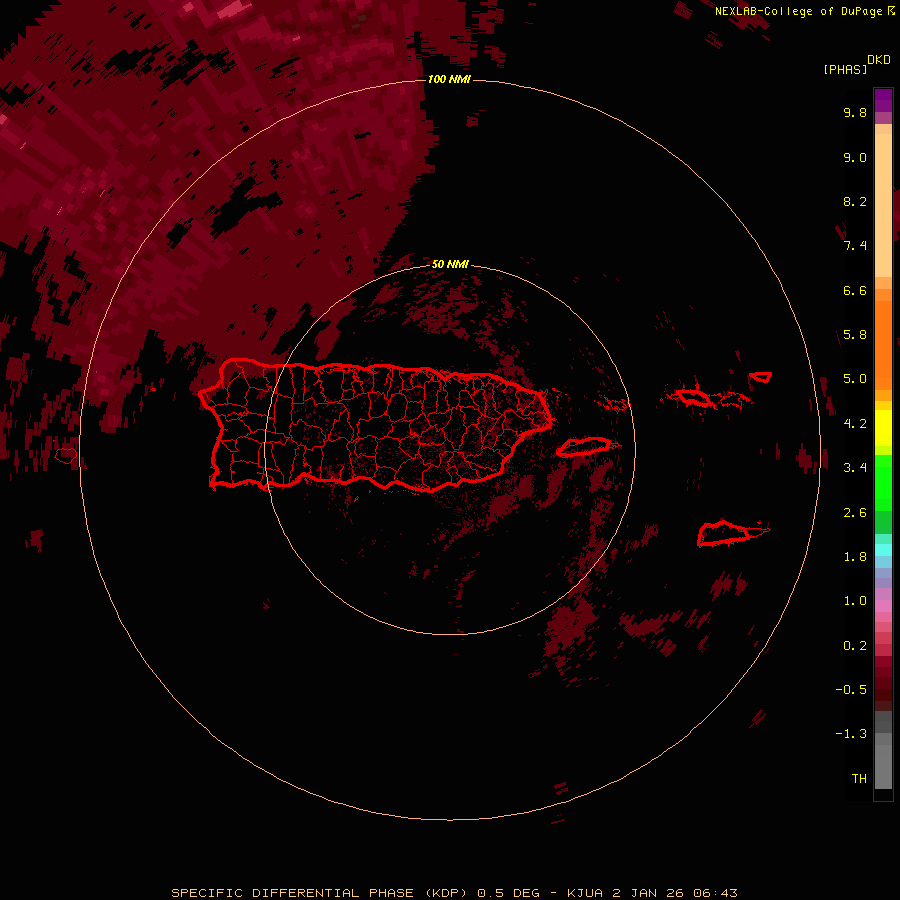The image size is (900, 900).
Task: Click the cyan segment of the color bar
Action: [883, 550]
